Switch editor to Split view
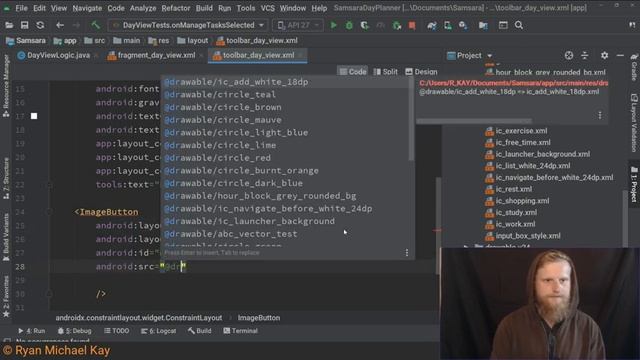Screen dimensions: 640x360 [x=385, y=72]
